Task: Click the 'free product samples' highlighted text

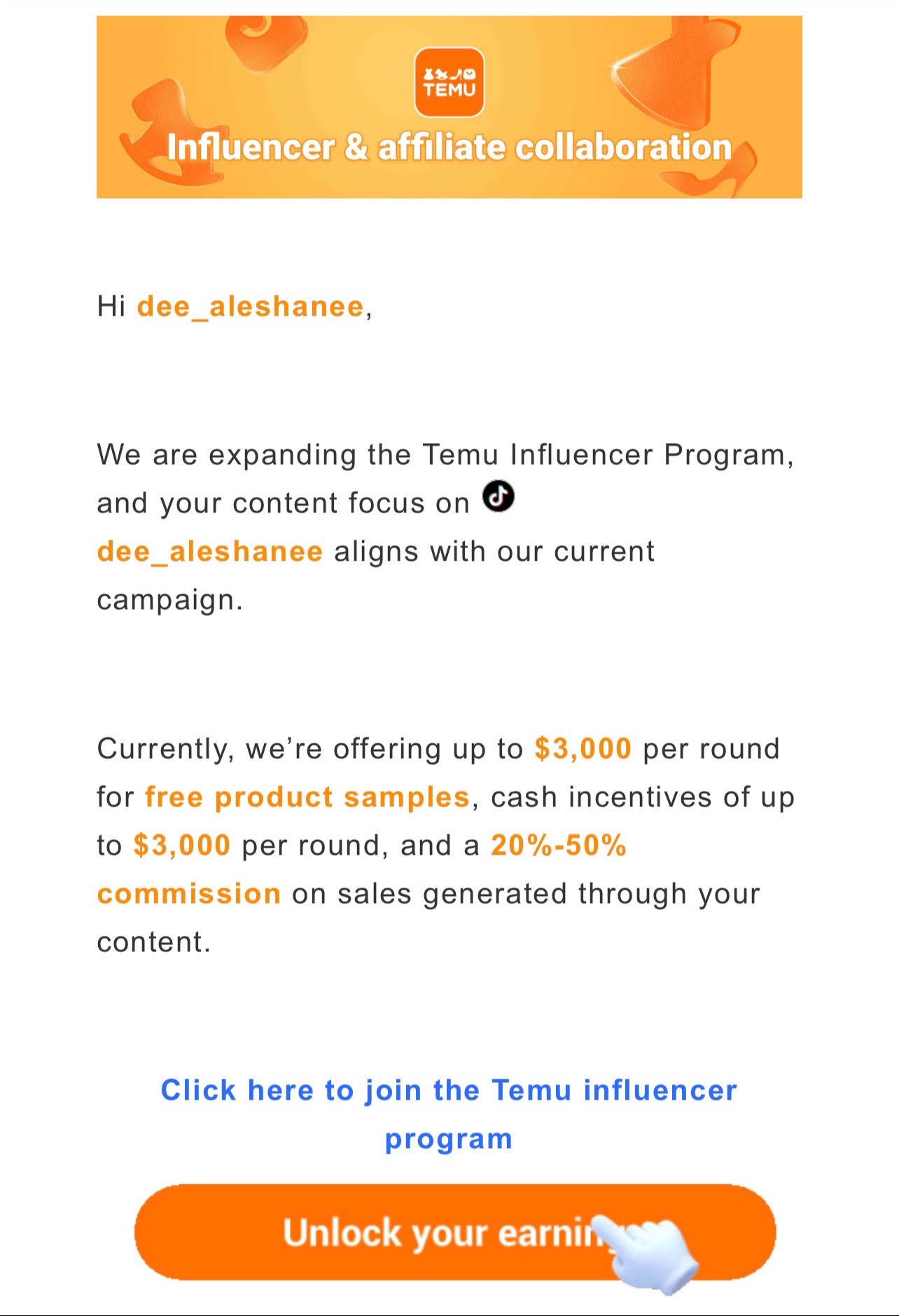Action: [307, 797]
